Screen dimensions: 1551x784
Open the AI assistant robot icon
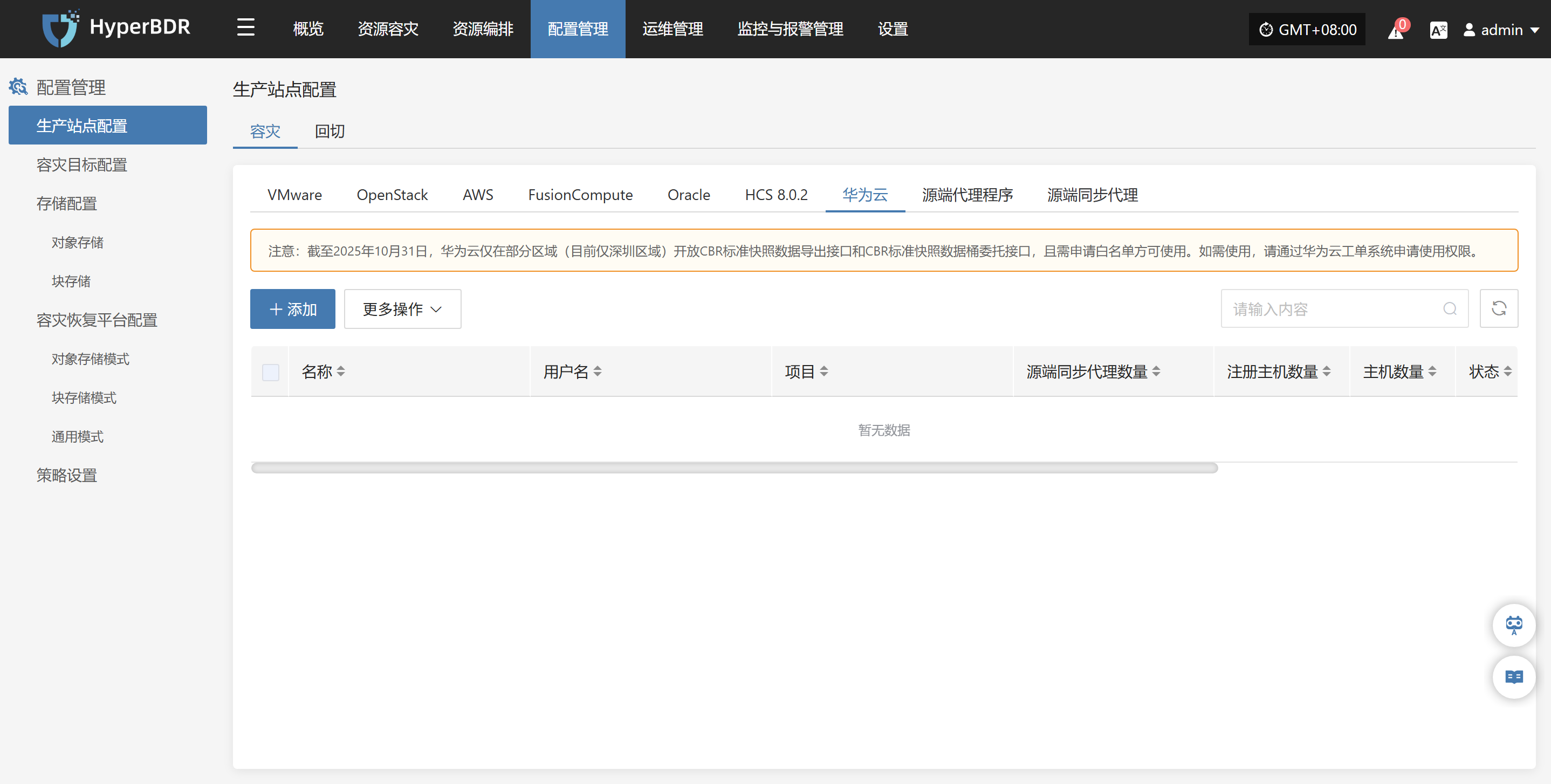tap(1513, 625)
